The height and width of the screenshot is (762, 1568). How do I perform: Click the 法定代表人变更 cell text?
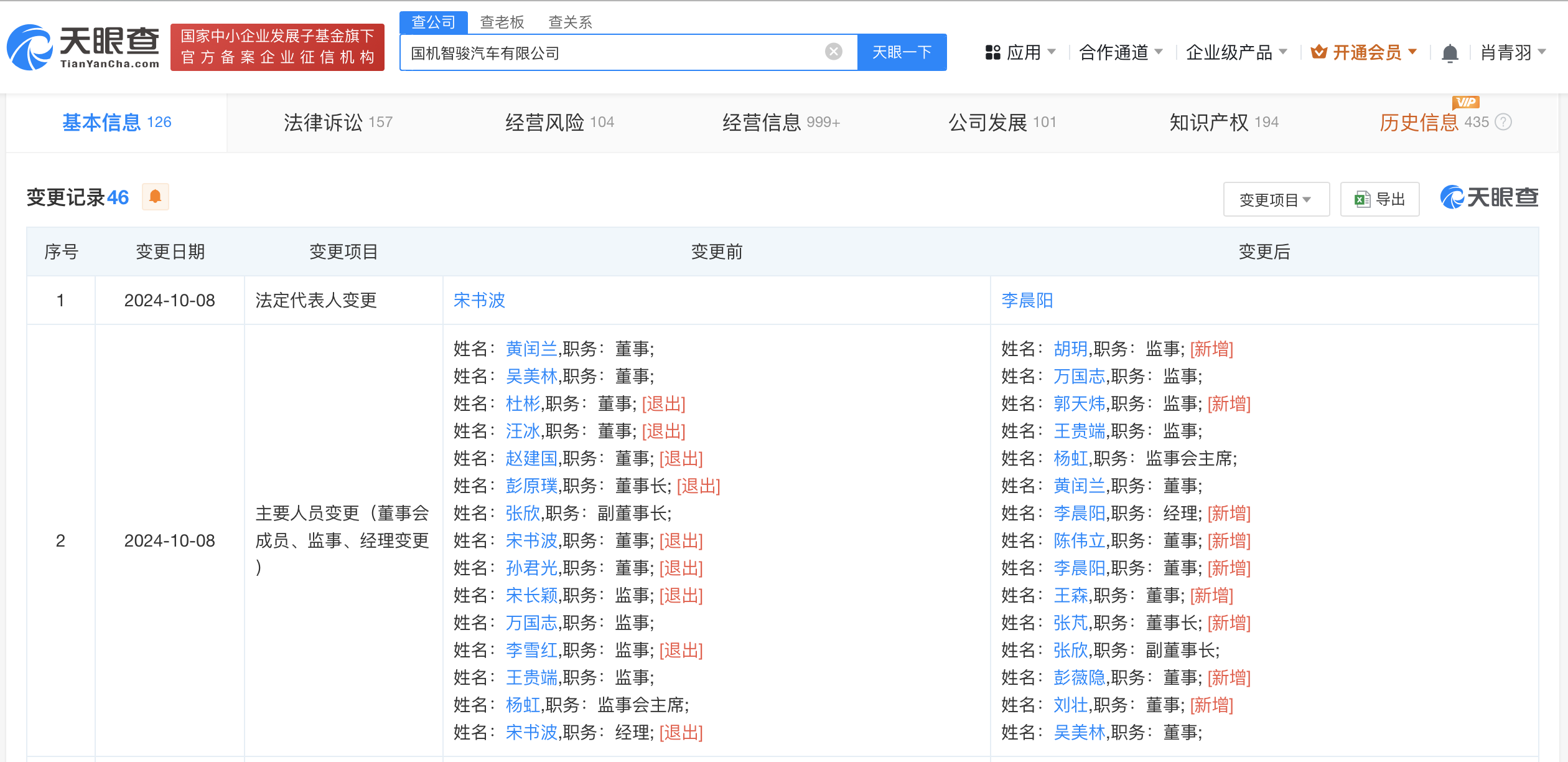(316, 301)
